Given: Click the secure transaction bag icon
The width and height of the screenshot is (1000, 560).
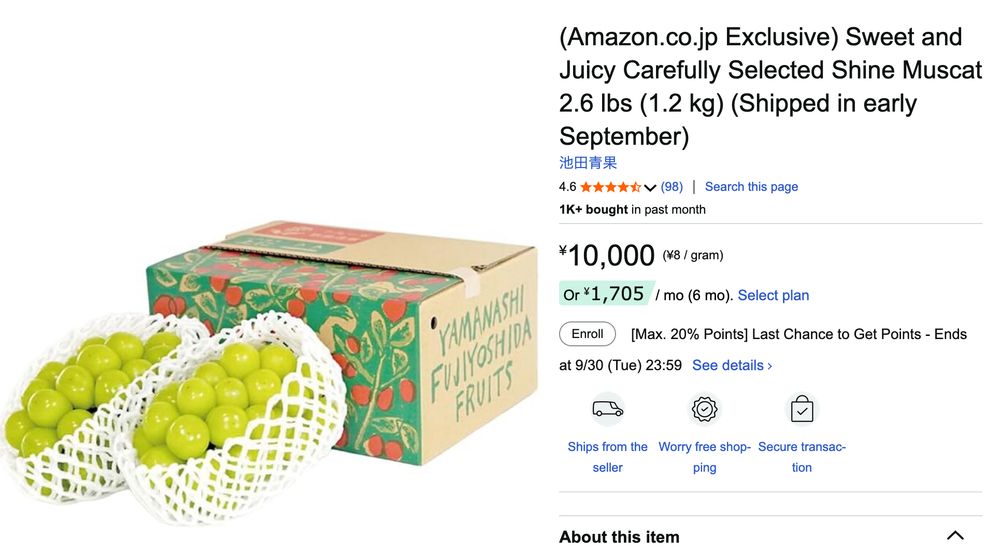Looking at the screenshot, I should (802, 409).
